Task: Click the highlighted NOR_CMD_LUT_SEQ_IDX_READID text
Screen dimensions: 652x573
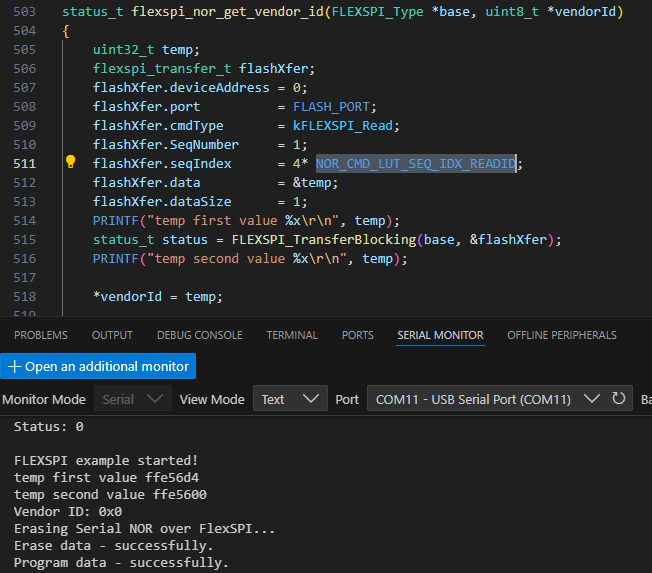Action: click(416, 164)
